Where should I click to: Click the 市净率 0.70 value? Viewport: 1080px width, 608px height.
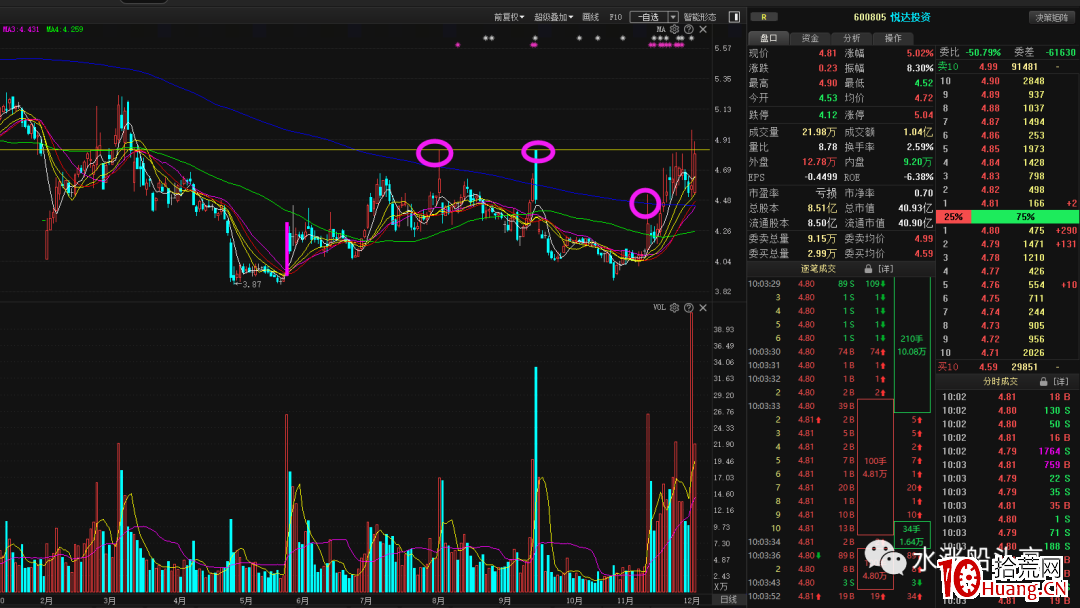[924, 193]
